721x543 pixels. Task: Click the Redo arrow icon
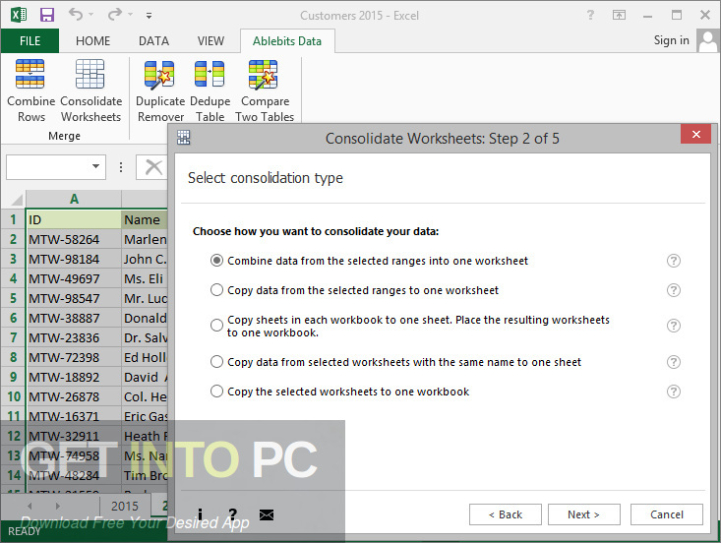coord(114,15)
